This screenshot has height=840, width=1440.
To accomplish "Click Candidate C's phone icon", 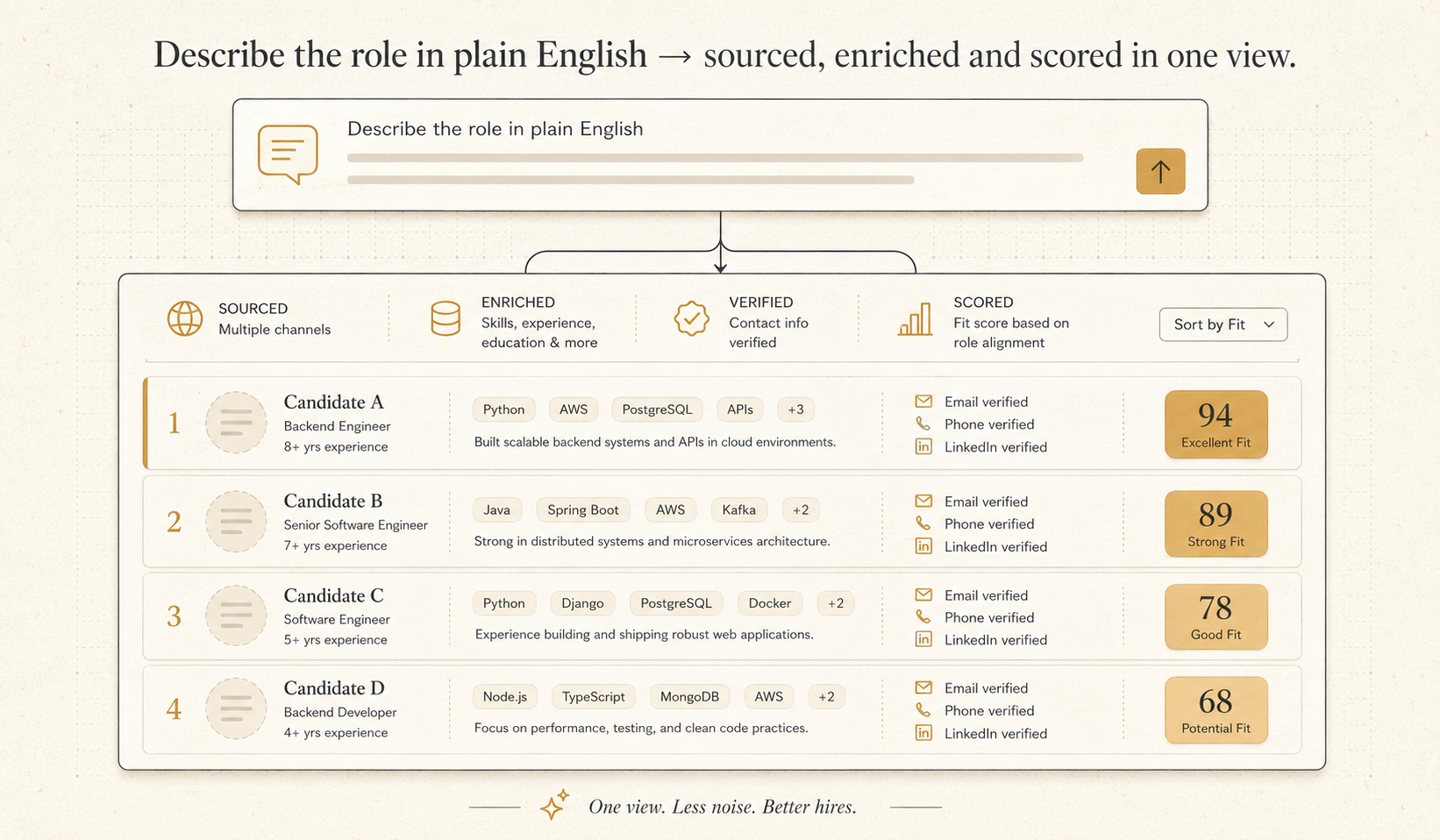I will (923, 617).
